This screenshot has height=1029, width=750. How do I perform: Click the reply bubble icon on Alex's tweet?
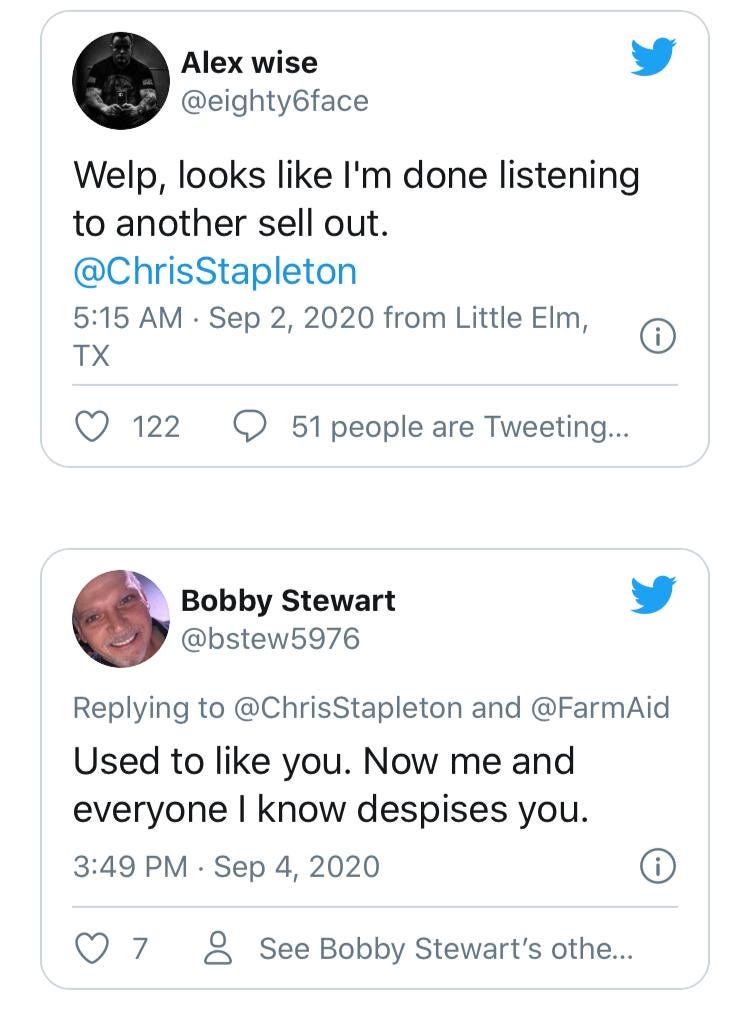click(x=247, y=427)
